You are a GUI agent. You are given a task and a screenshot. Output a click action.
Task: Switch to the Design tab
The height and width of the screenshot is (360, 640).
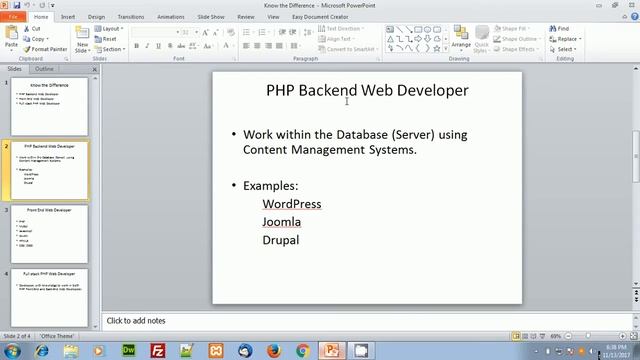coord(96,17)
